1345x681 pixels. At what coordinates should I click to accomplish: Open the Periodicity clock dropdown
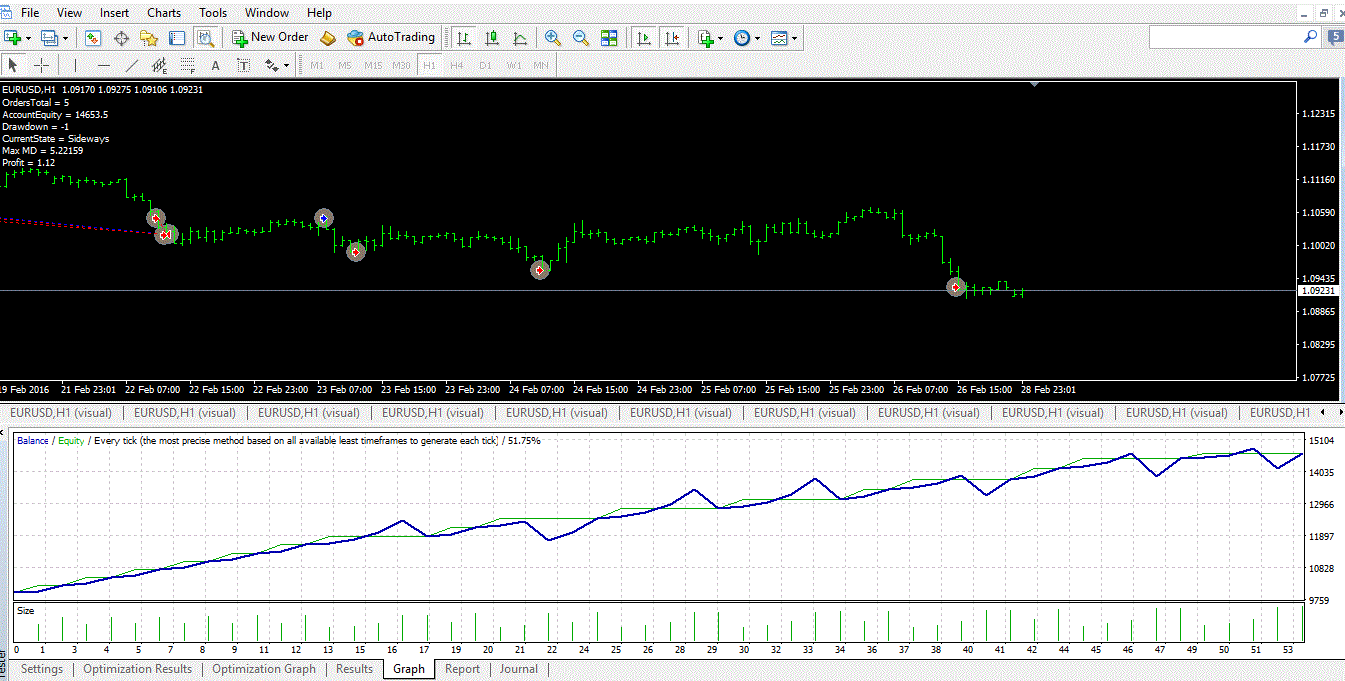point(757,38)
